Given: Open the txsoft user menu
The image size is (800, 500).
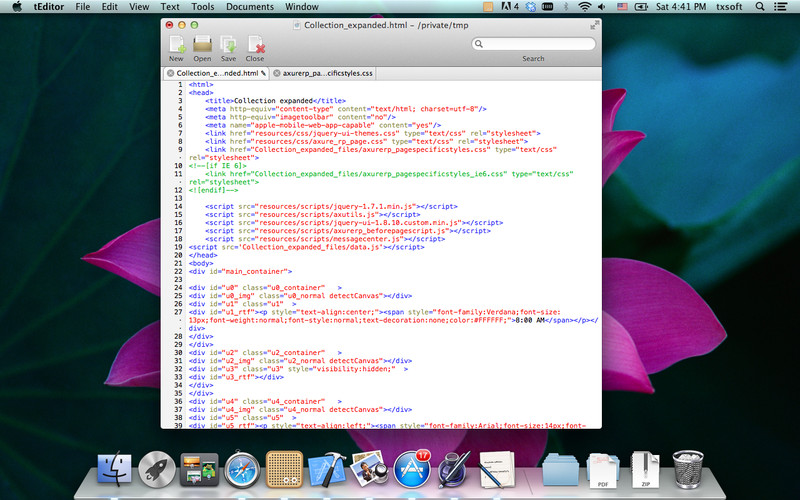Looking at the screenshot, I should [729, 7].
